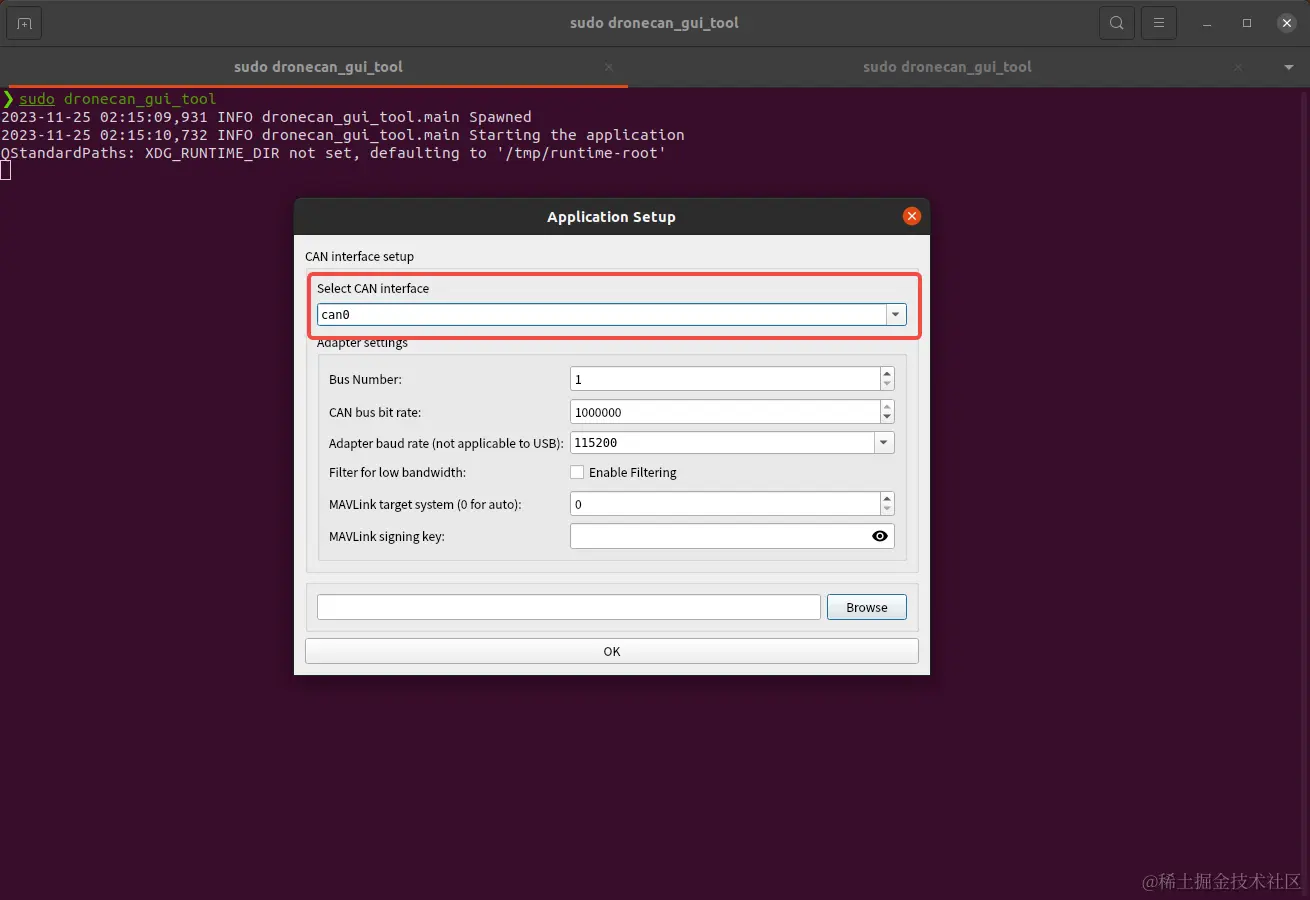The image size is (1310, 900).
Task: Click the can0 interface text field
Action: [601, 314]
